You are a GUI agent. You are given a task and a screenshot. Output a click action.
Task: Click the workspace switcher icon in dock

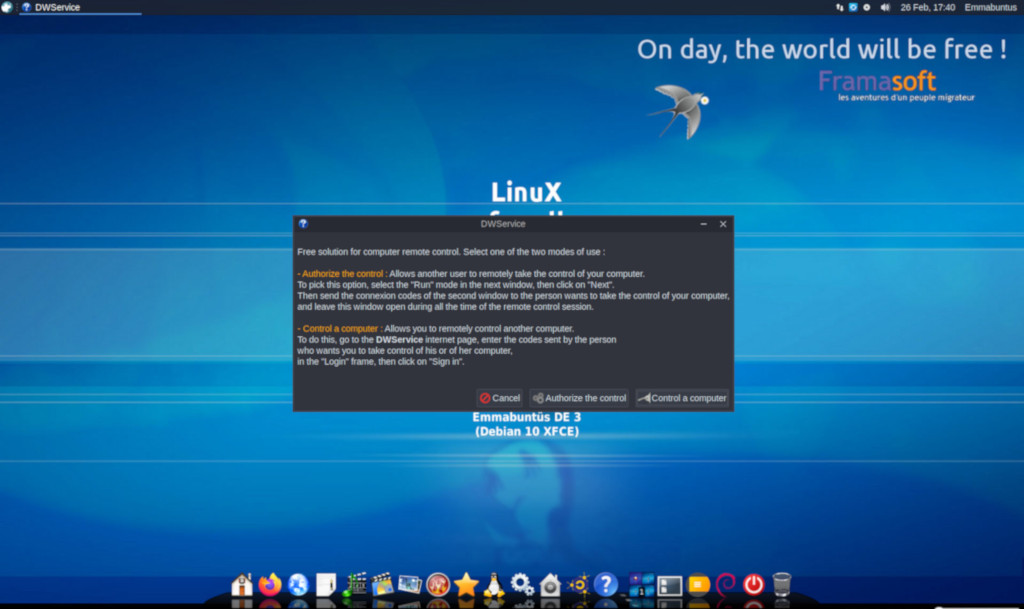coord(641,584)
